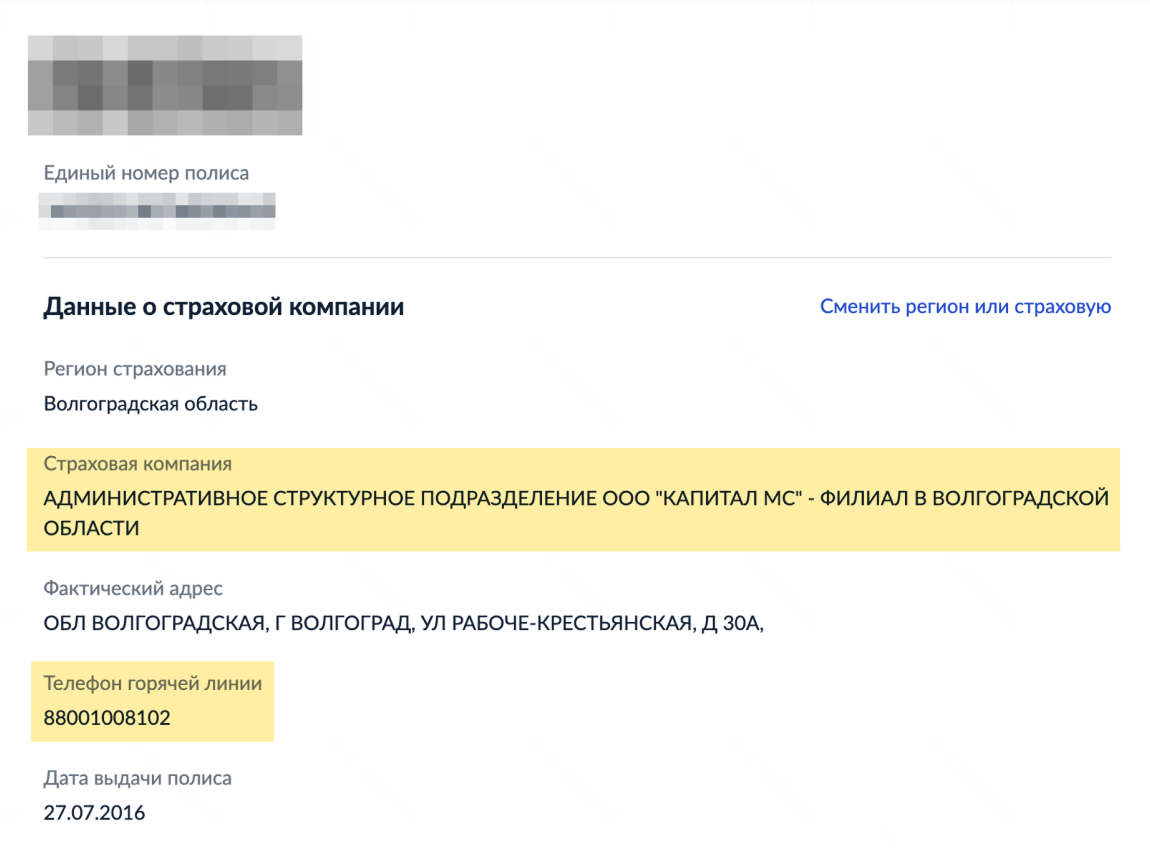Viewport: 1150px width, 860px height.
Task: Click the 'Единый номер полиса' label
Action: pos(146,172)
